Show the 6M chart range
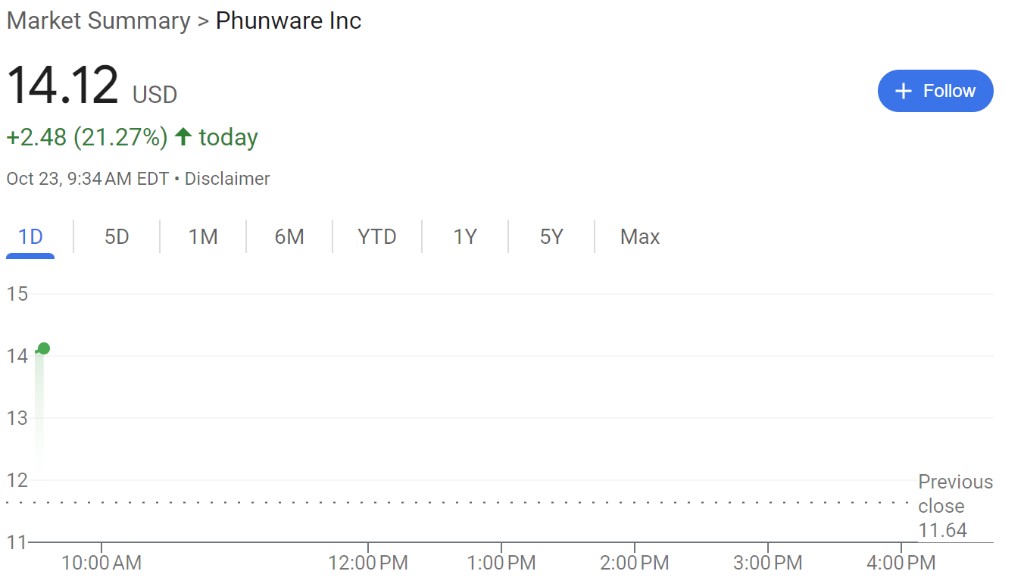This screenshot has height=584, width=1024. (289, 237)
